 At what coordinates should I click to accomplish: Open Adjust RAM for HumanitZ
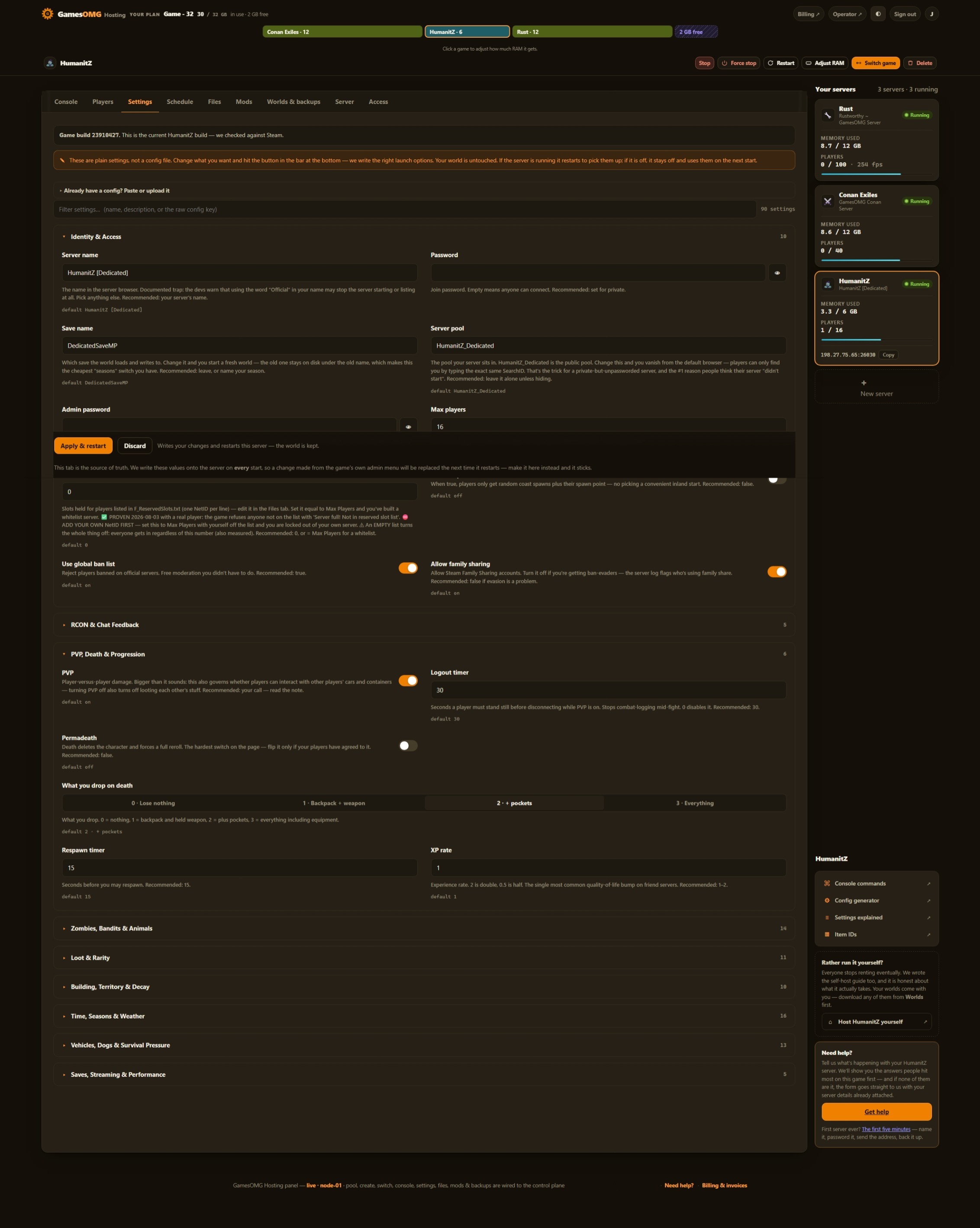pos(825,63)
